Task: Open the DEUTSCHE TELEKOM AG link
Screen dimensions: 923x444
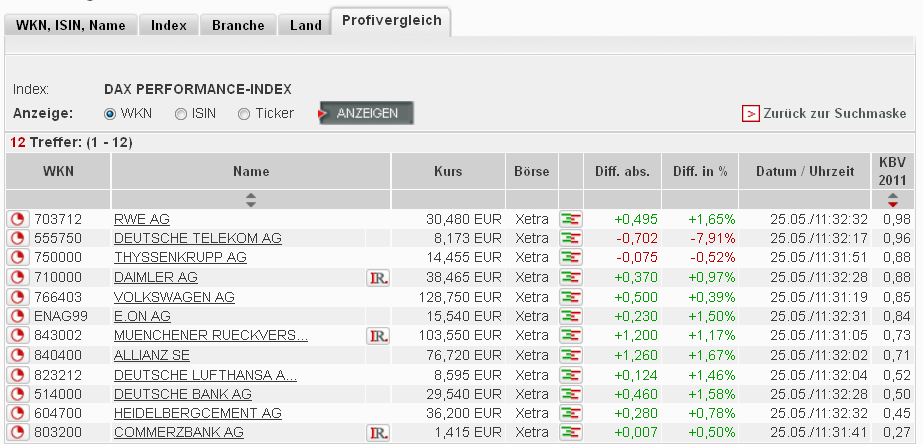Action: click(x=198, y=238)
